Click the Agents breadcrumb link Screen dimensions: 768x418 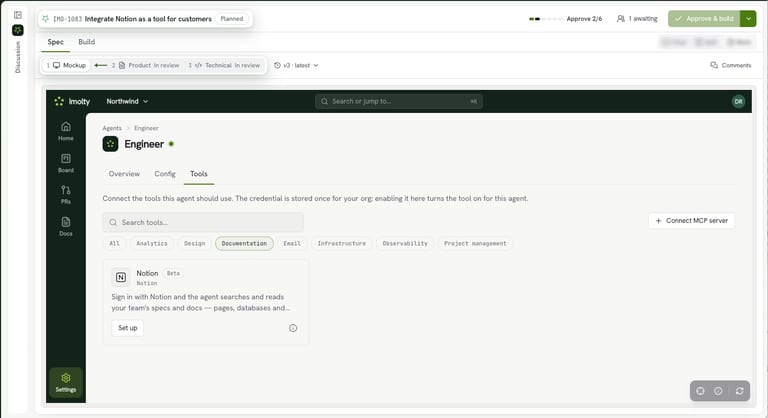pyautogui.click(x=112, y=128)
